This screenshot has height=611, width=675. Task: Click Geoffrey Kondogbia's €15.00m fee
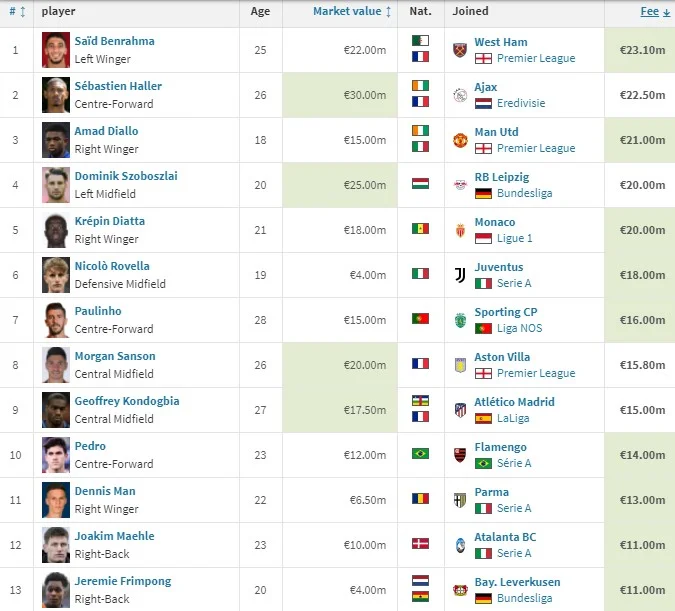(x=641, y=410)
